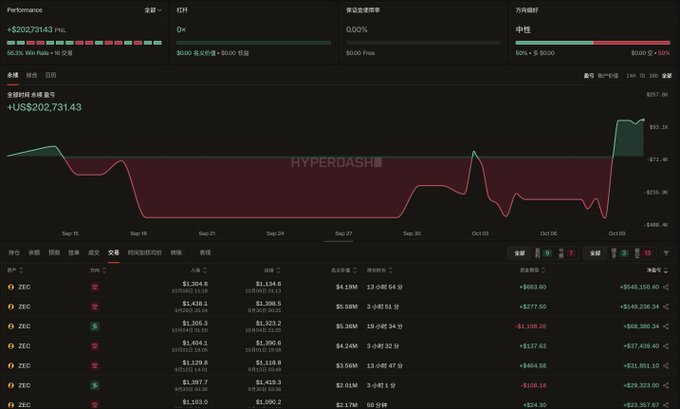This screenshot has height=409, width=680.
Task: Sort trades by the 入场 entry price column arrows
Action: [x=205, y=270]
